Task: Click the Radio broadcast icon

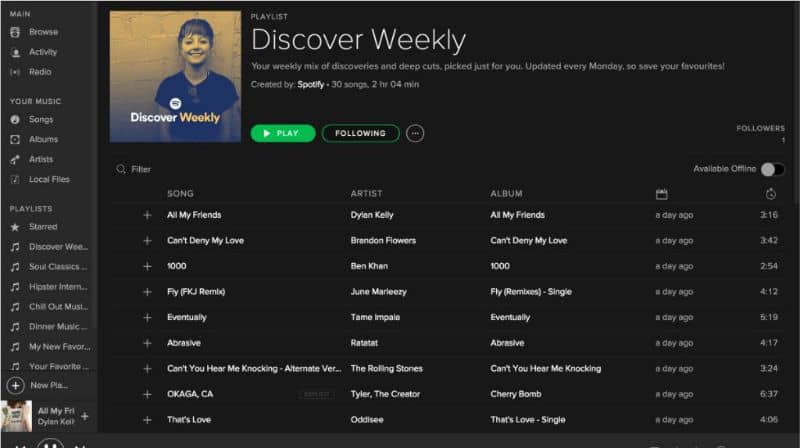Action: pyautogui.click(x=15, y=72)
